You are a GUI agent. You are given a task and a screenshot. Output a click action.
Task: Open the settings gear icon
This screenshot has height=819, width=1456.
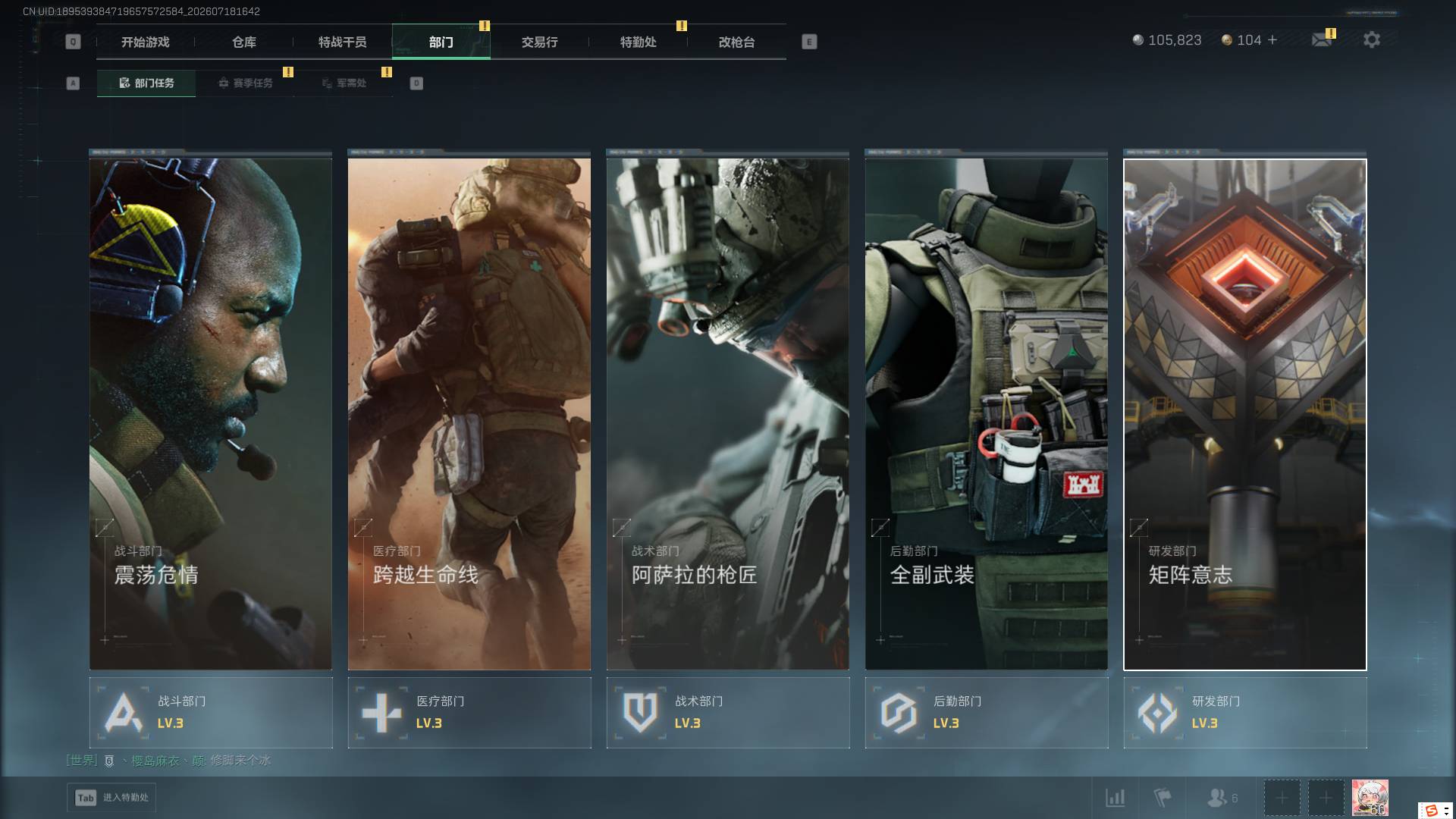[1371, 39]
